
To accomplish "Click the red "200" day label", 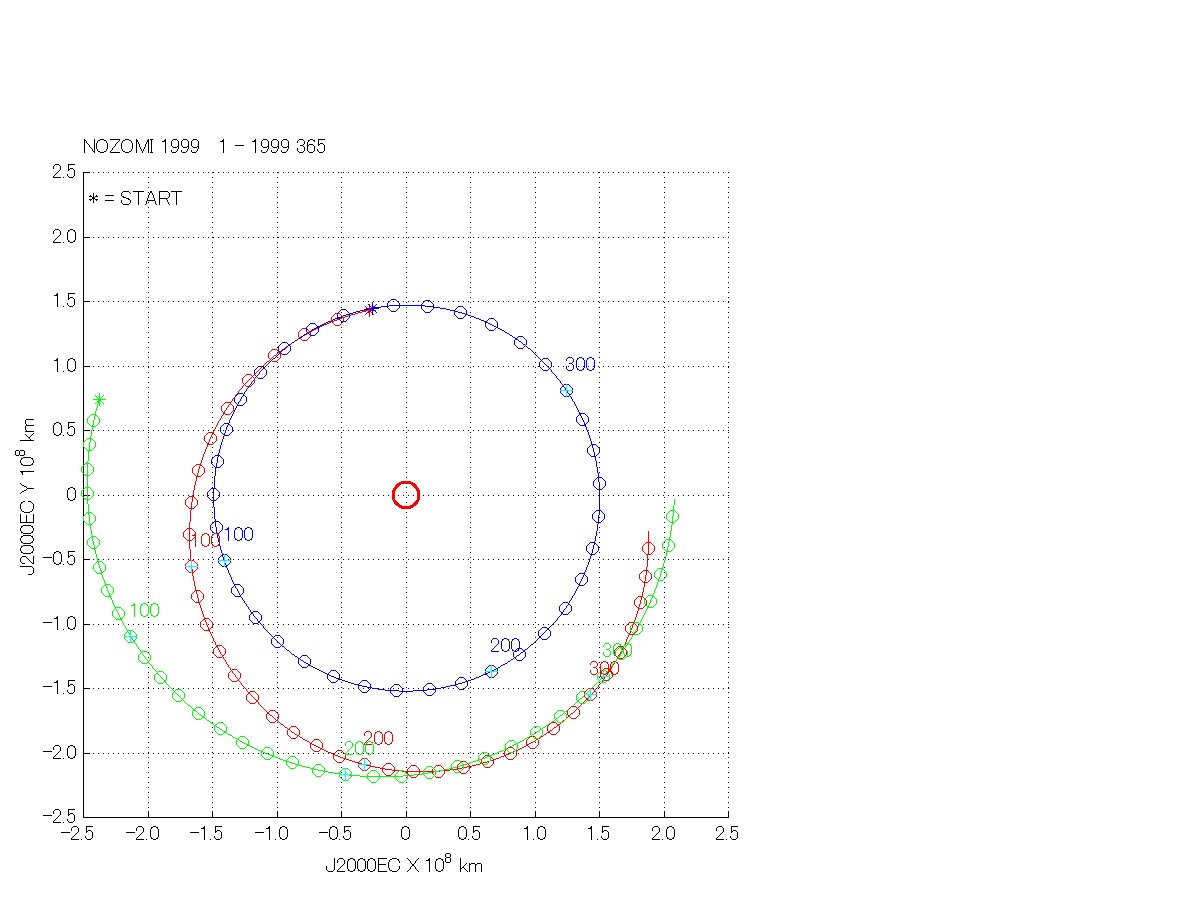I will (x=378, y=738).
